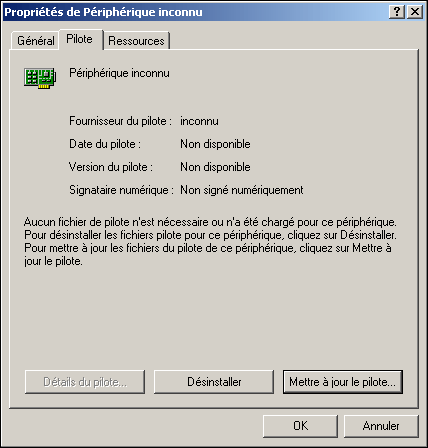Click the Signataire numérique label
428x448 pixels.
[x=121, y=190]
